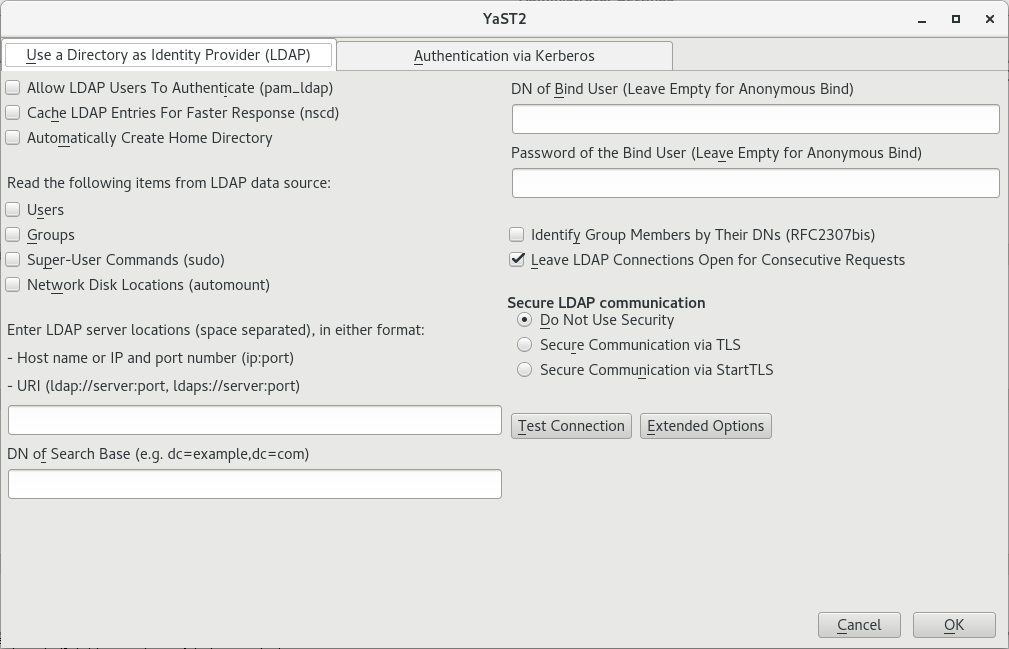Enable Allow LDAP Users To Authenticate
This screenshot has width=1009, height=649.
point(13,88)
